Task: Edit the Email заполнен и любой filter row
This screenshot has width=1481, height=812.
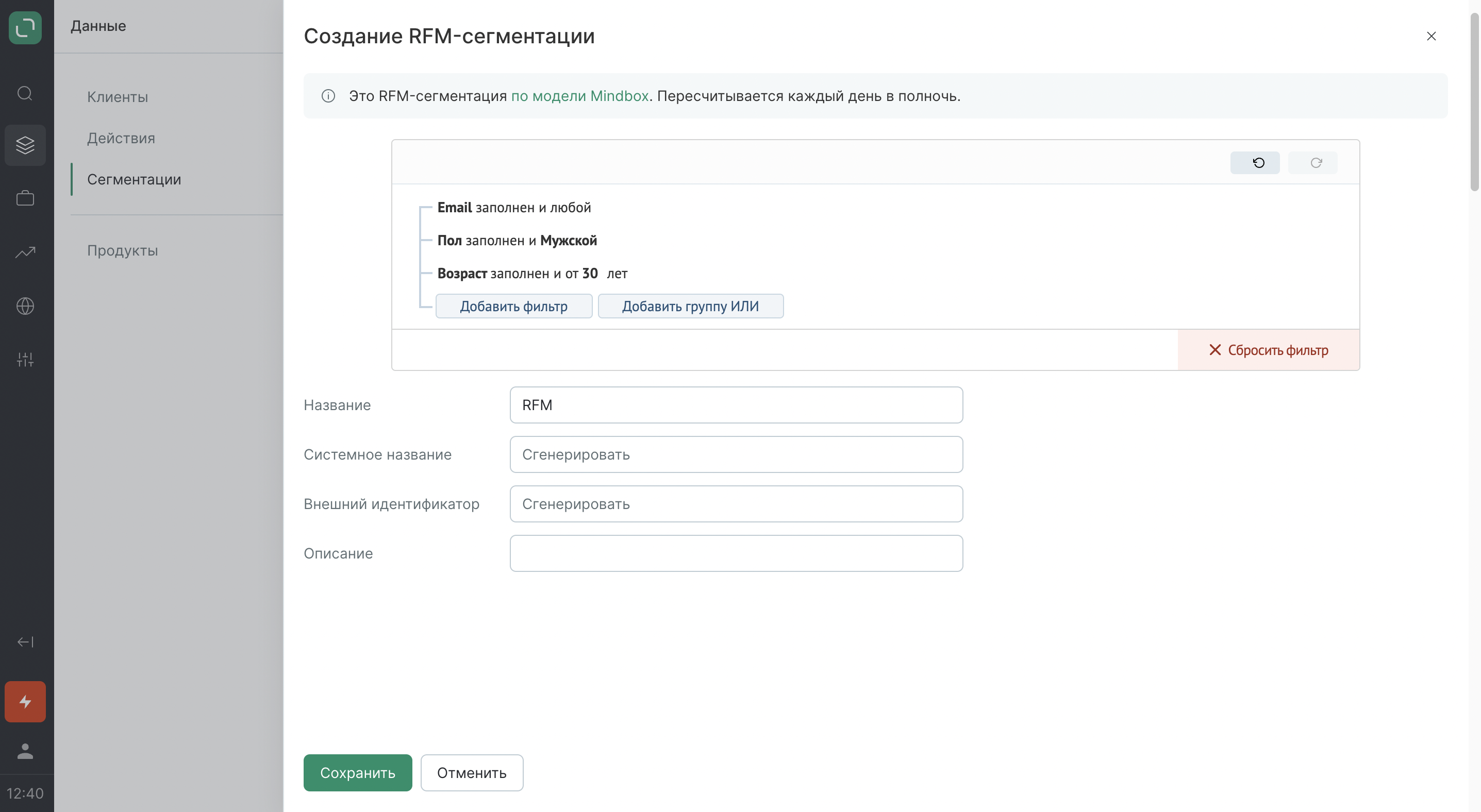Action: tap(514, 208)
